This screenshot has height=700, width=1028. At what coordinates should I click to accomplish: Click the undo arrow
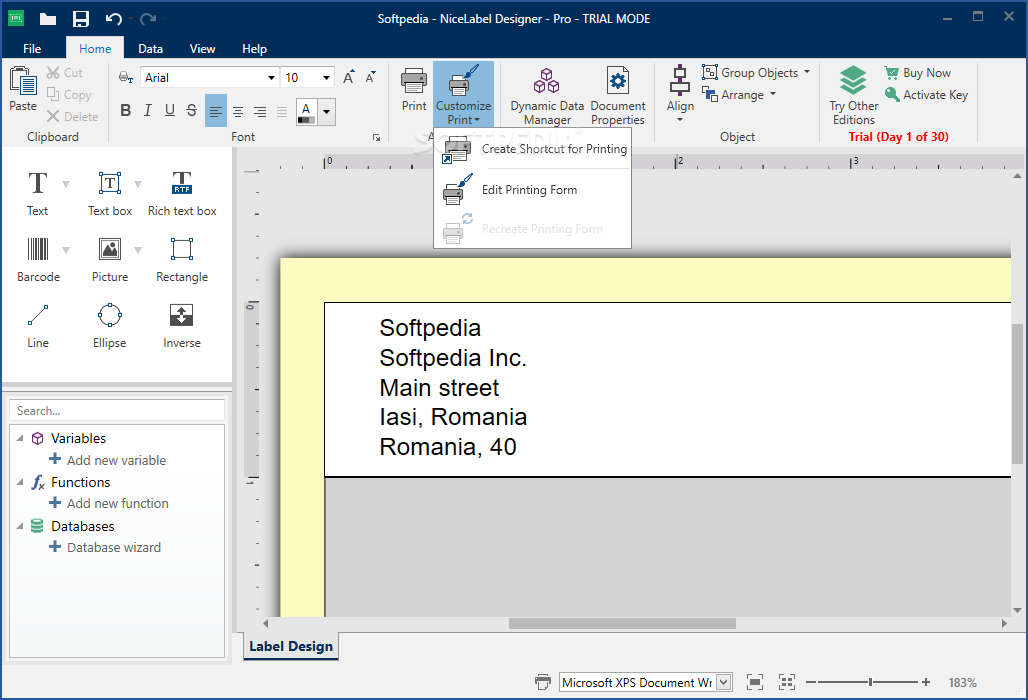113,18
